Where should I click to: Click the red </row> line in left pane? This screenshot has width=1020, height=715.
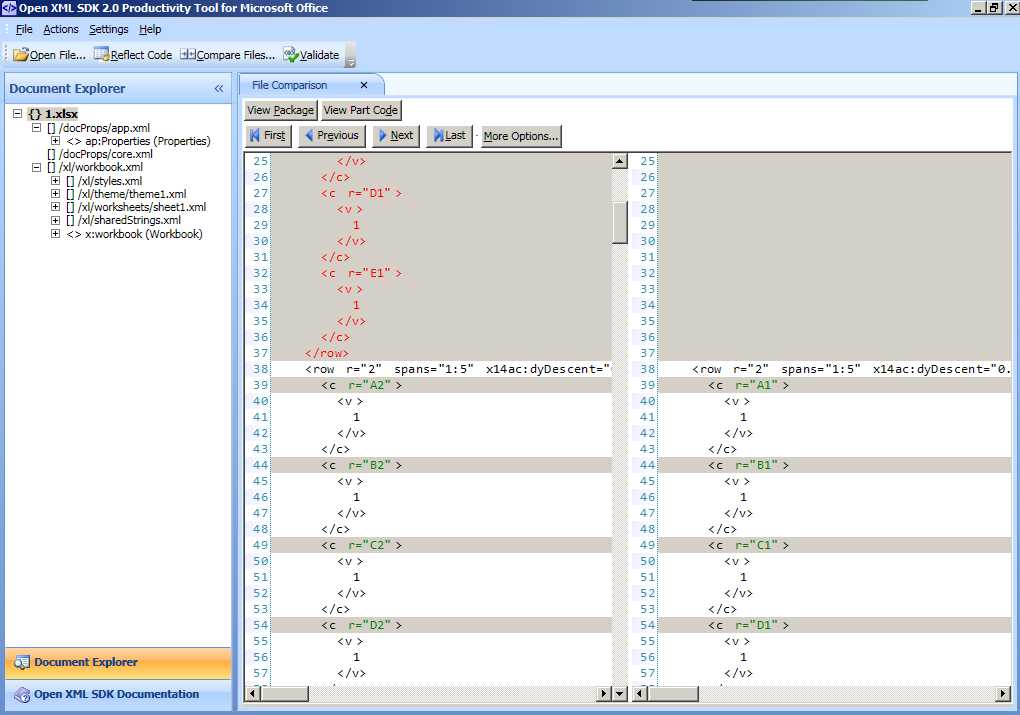pos(441,353)
